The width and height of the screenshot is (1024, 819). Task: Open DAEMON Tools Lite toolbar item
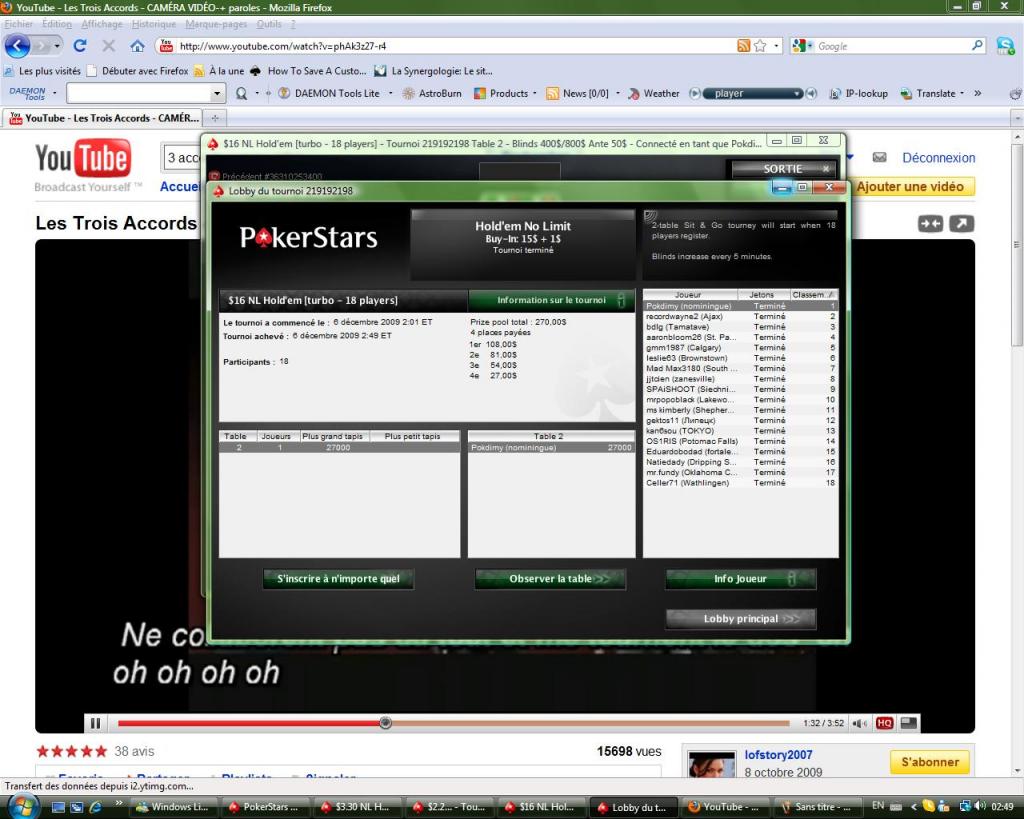[x=330, y=93]
